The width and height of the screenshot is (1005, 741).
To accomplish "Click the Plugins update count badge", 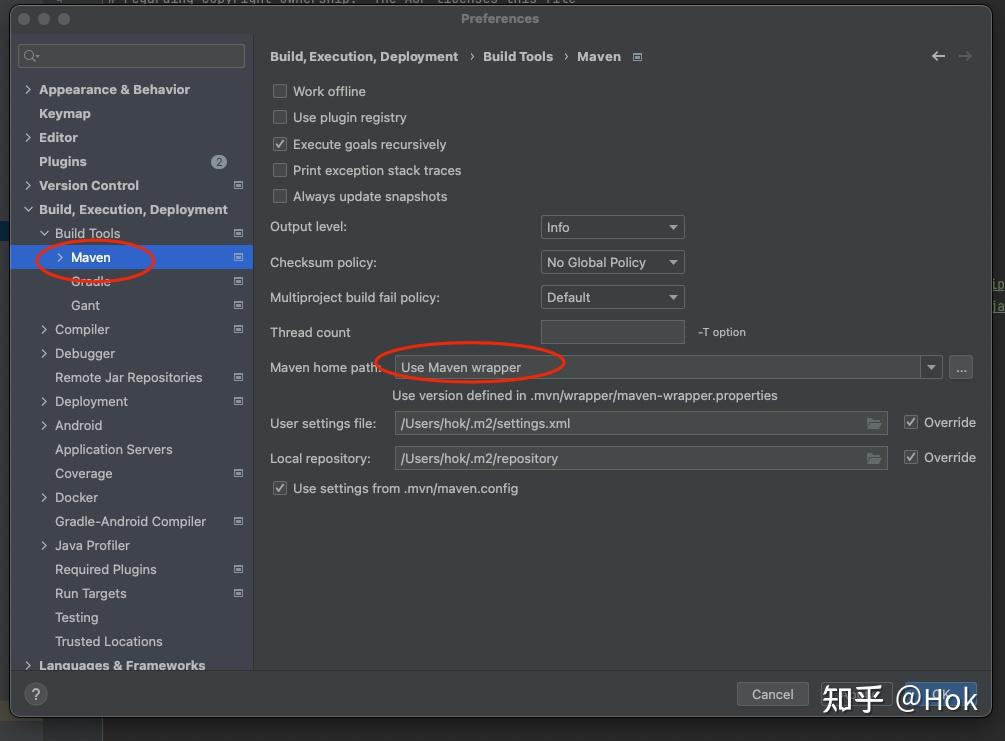I will click(219, 162).
